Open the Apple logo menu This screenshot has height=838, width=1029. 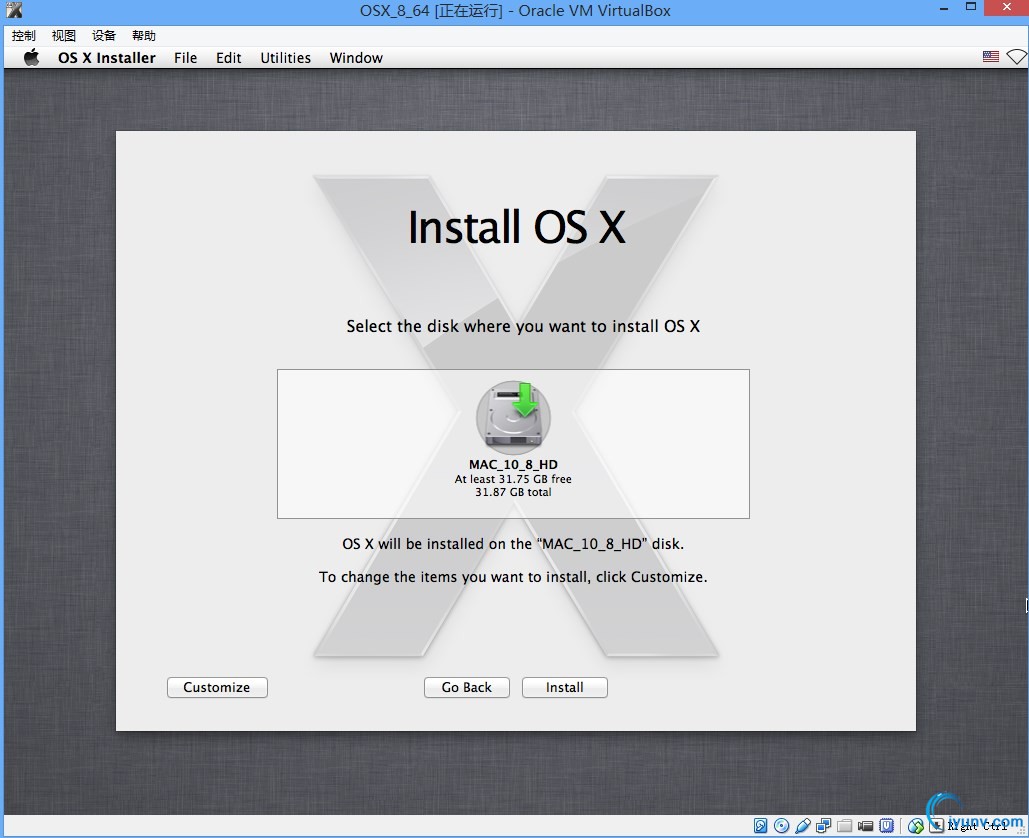click(31, 58)
